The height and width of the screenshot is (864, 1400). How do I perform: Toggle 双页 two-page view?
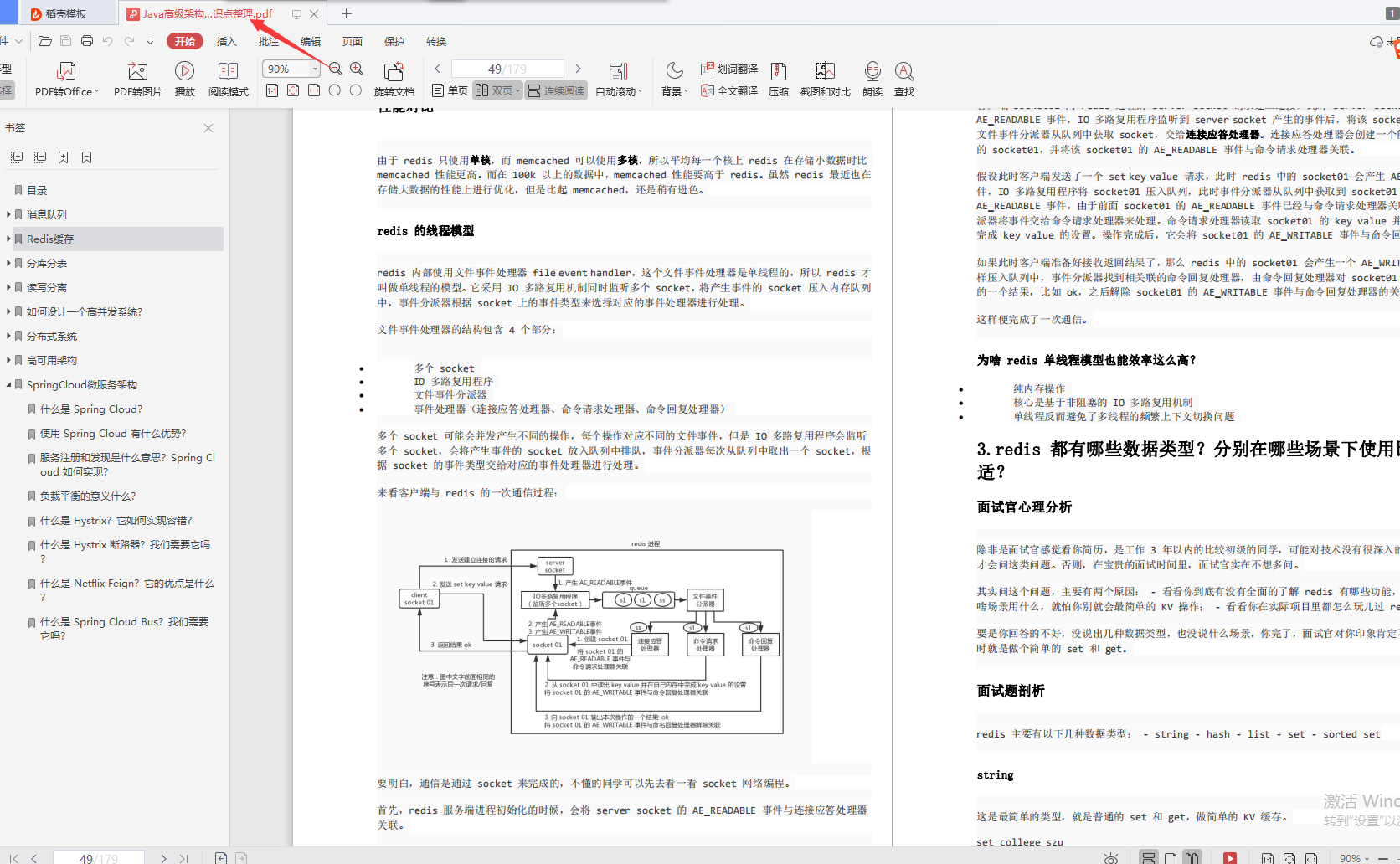(x=497, y=90)
